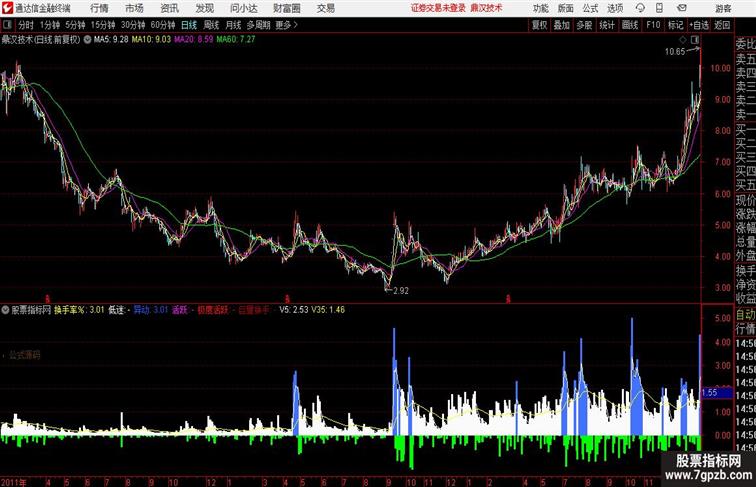
Task: Click the 换手率%: 3.01 indicator value
Action: (x=79, y=310)
